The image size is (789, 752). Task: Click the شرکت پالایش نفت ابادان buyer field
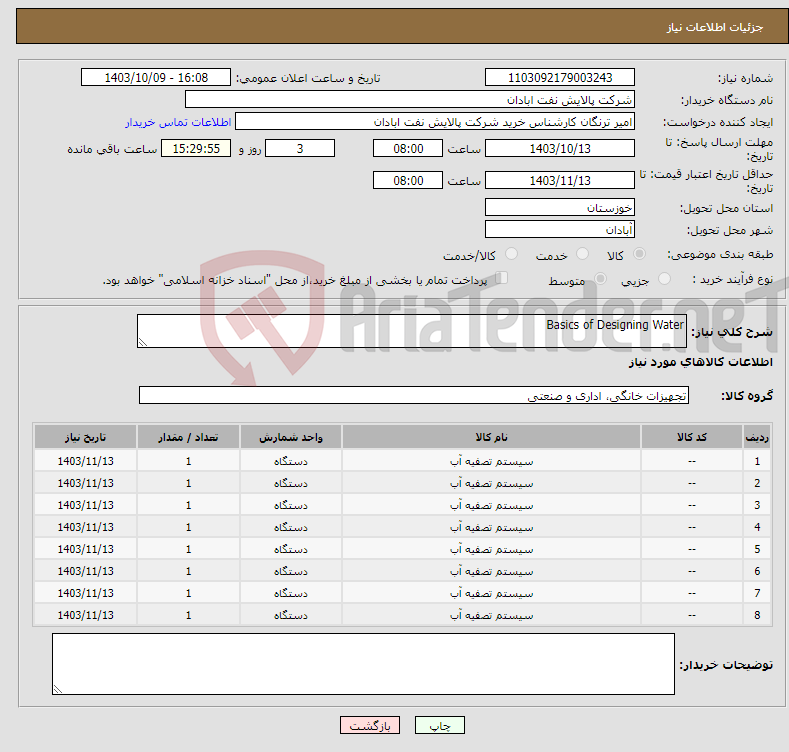tap(410, 100)
